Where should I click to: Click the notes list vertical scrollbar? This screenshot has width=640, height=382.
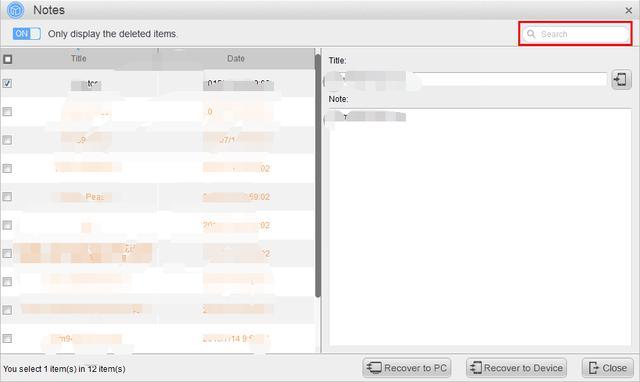pos(318,175)
